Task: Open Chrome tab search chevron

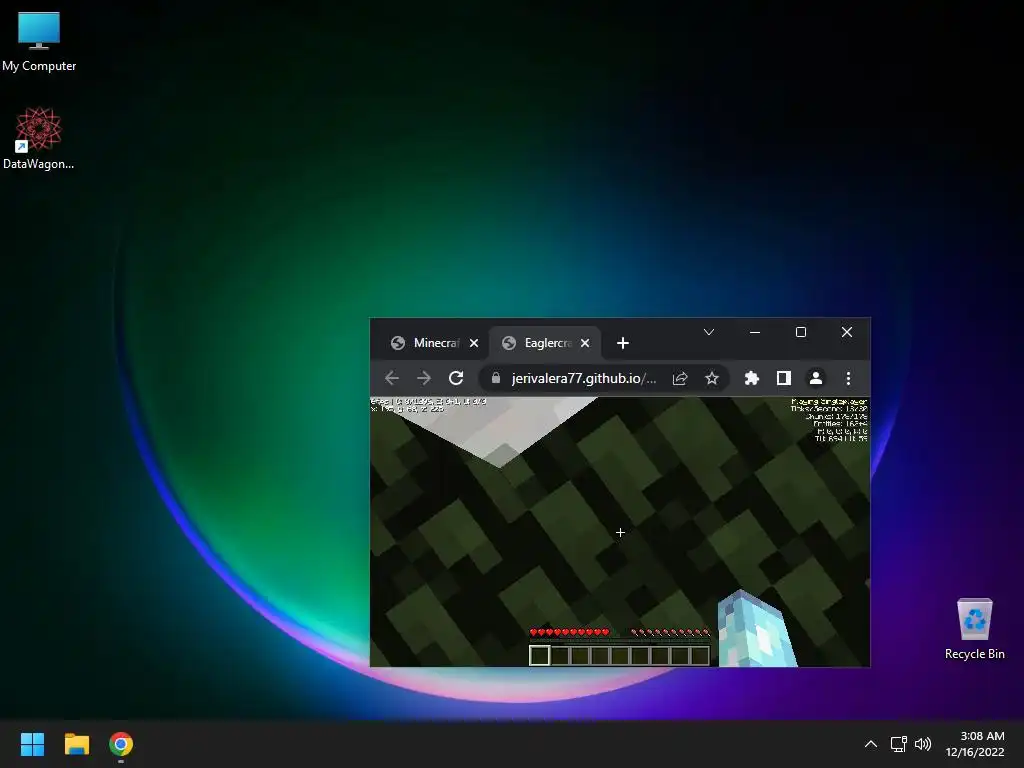Action: click(x=709, y=332)
